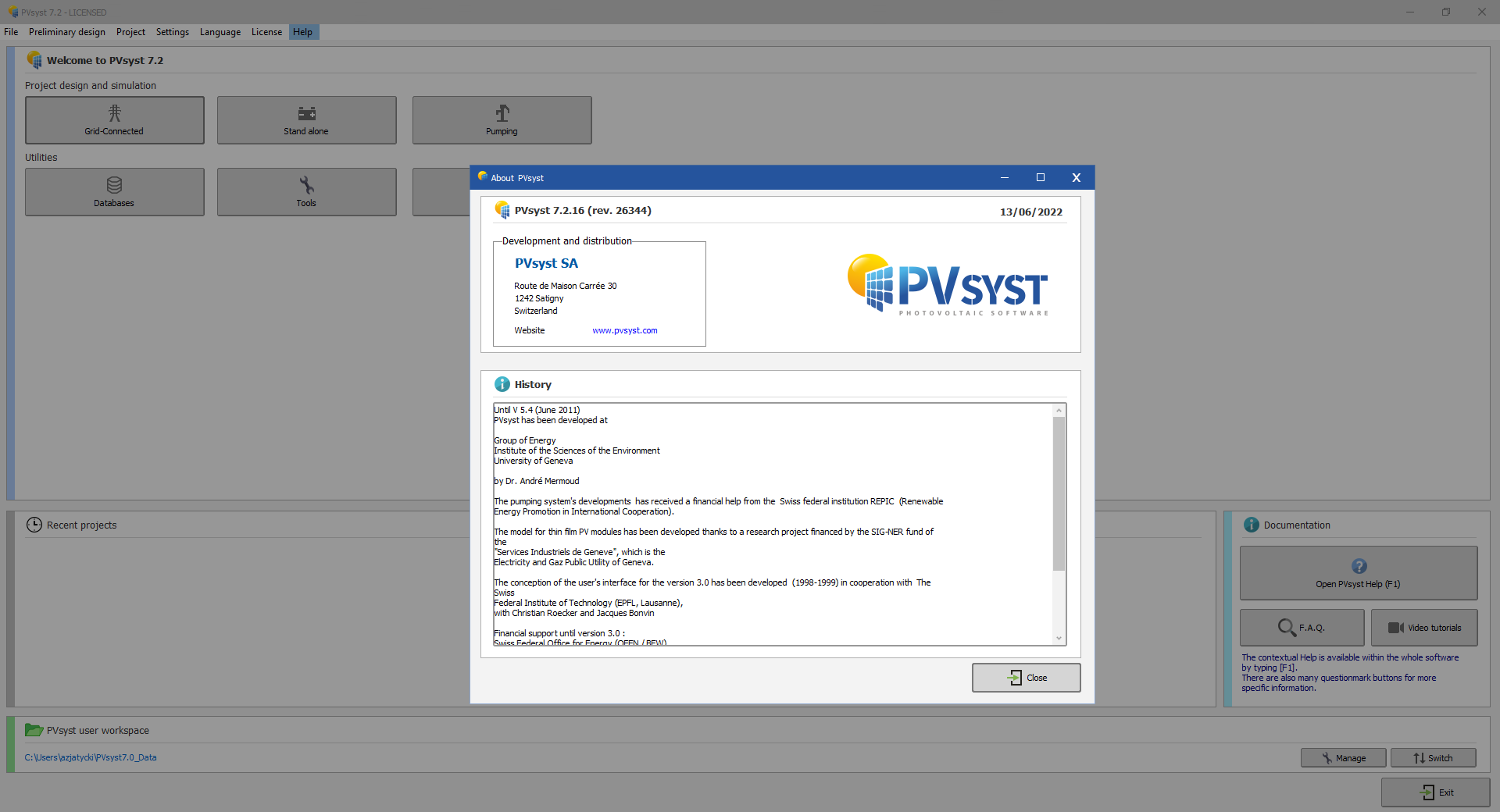The width and height of the screenshot is (1500, 812).
Task: Click the Recent projects clock icon
Action: [x=34, y=525]
